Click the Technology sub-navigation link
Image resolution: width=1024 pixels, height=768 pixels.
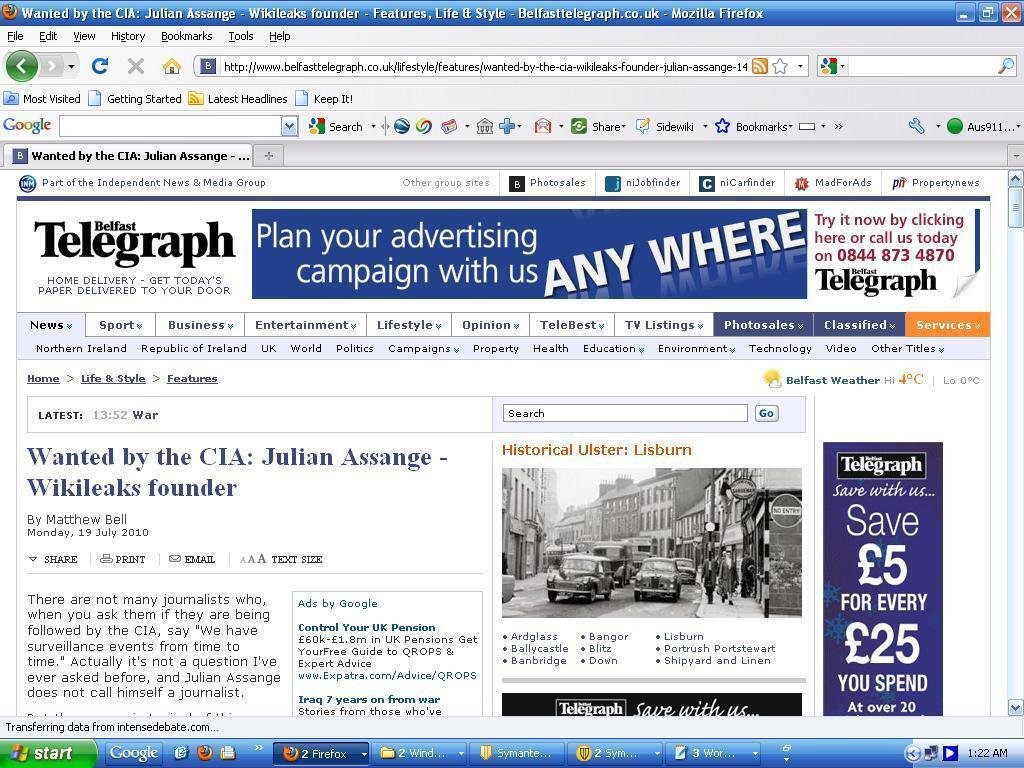point(780,349)
